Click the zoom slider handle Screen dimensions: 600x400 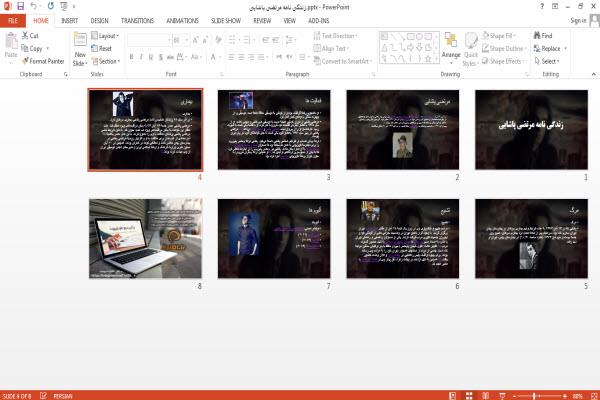pyautogui.click(x=534, y=396)
